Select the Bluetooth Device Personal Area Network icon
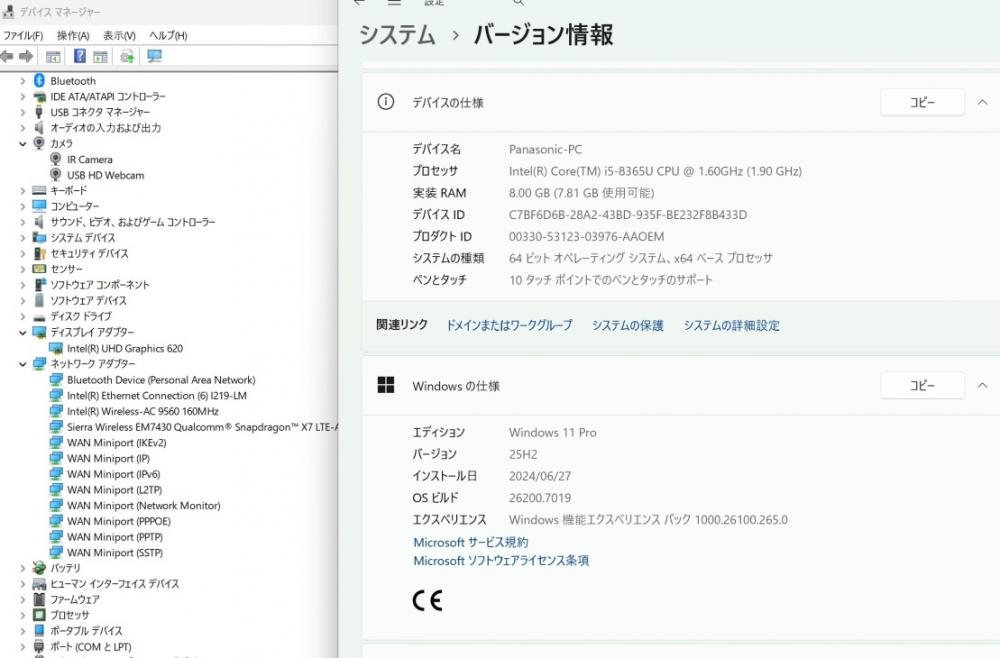Viewport: 1000px width, 658px height. pos(56,379)
